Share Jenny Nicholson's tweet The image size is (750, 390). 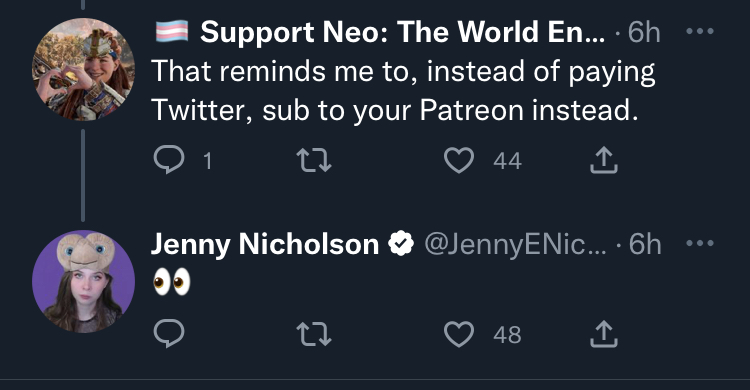(x=604, y=334)
